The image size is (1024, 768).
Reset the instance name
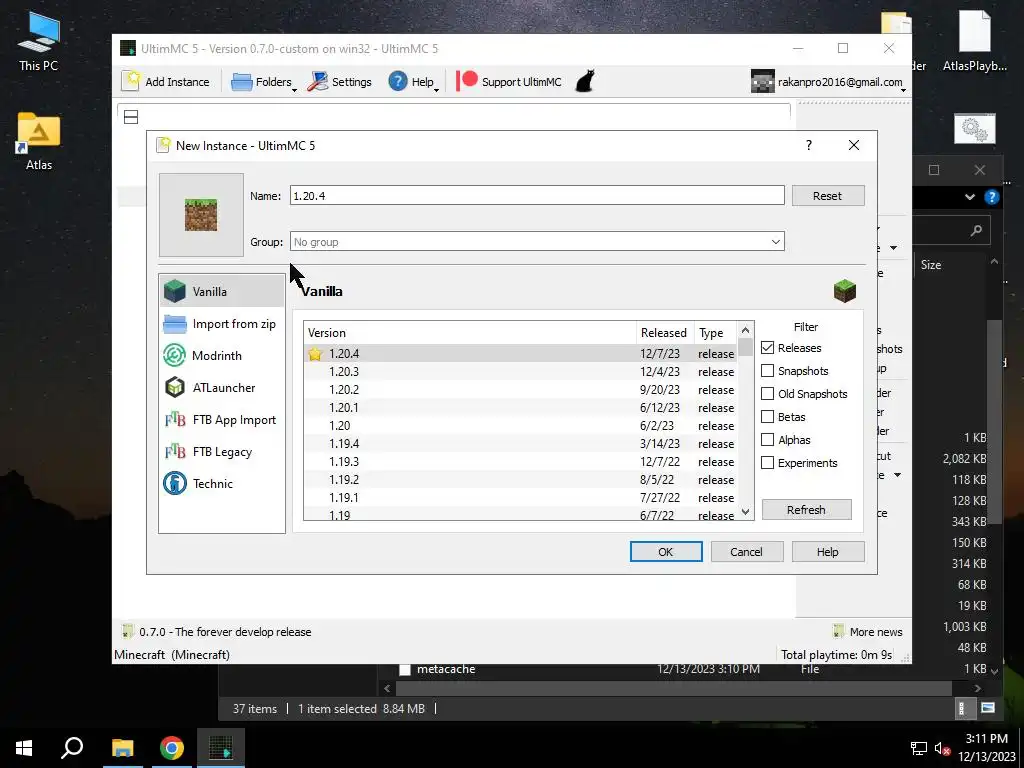(827, 195)
